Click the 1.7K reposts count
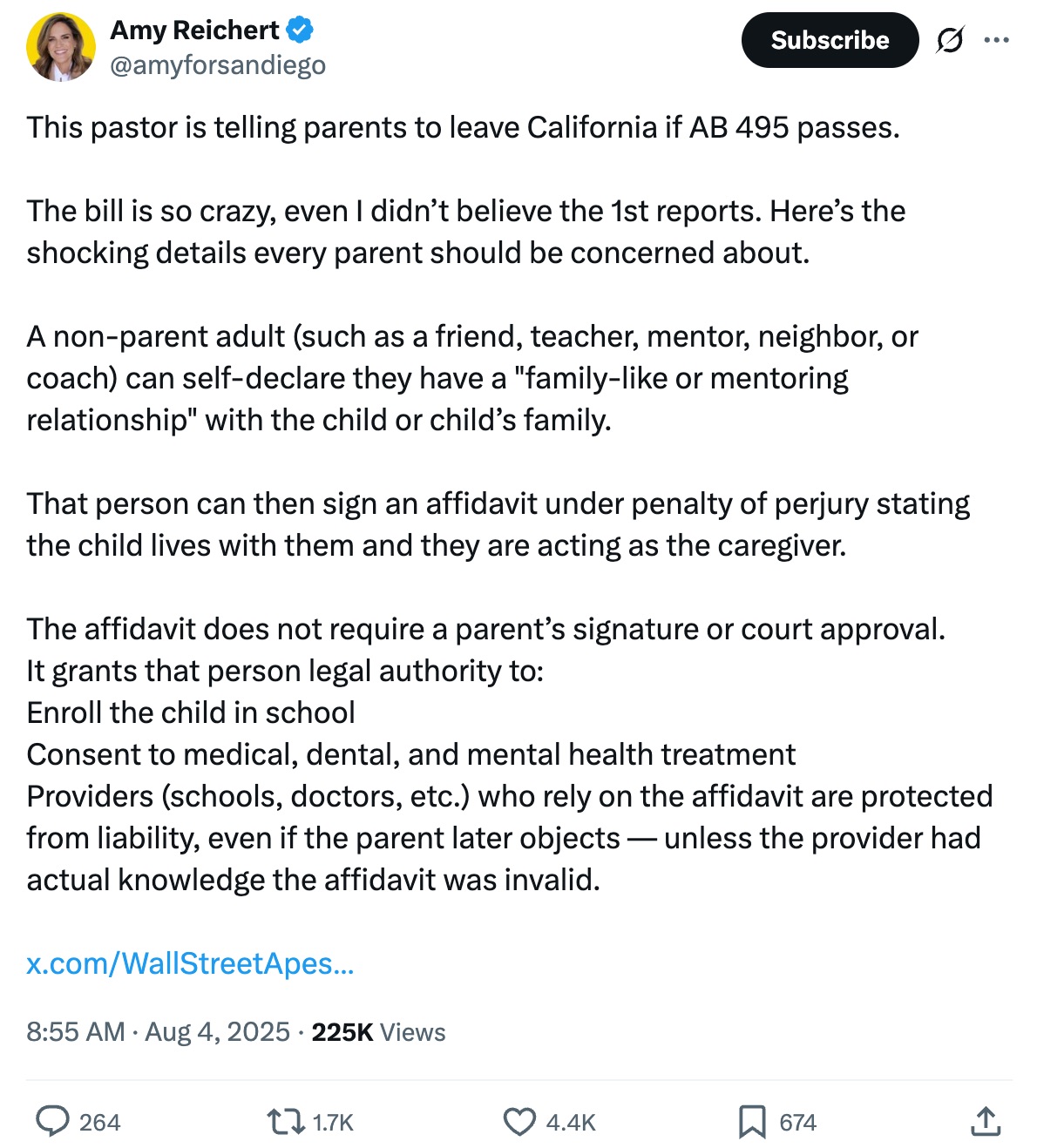The width and height of the screenshot is (1037, 1148). (333, 1122)
